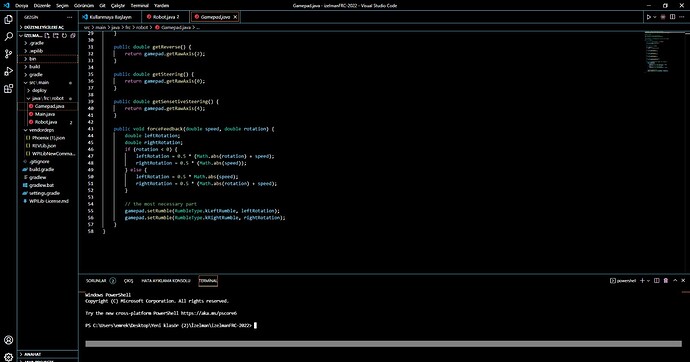The image size is (690, 362).
Task: Open the Yardım menu
Action: 161,6
